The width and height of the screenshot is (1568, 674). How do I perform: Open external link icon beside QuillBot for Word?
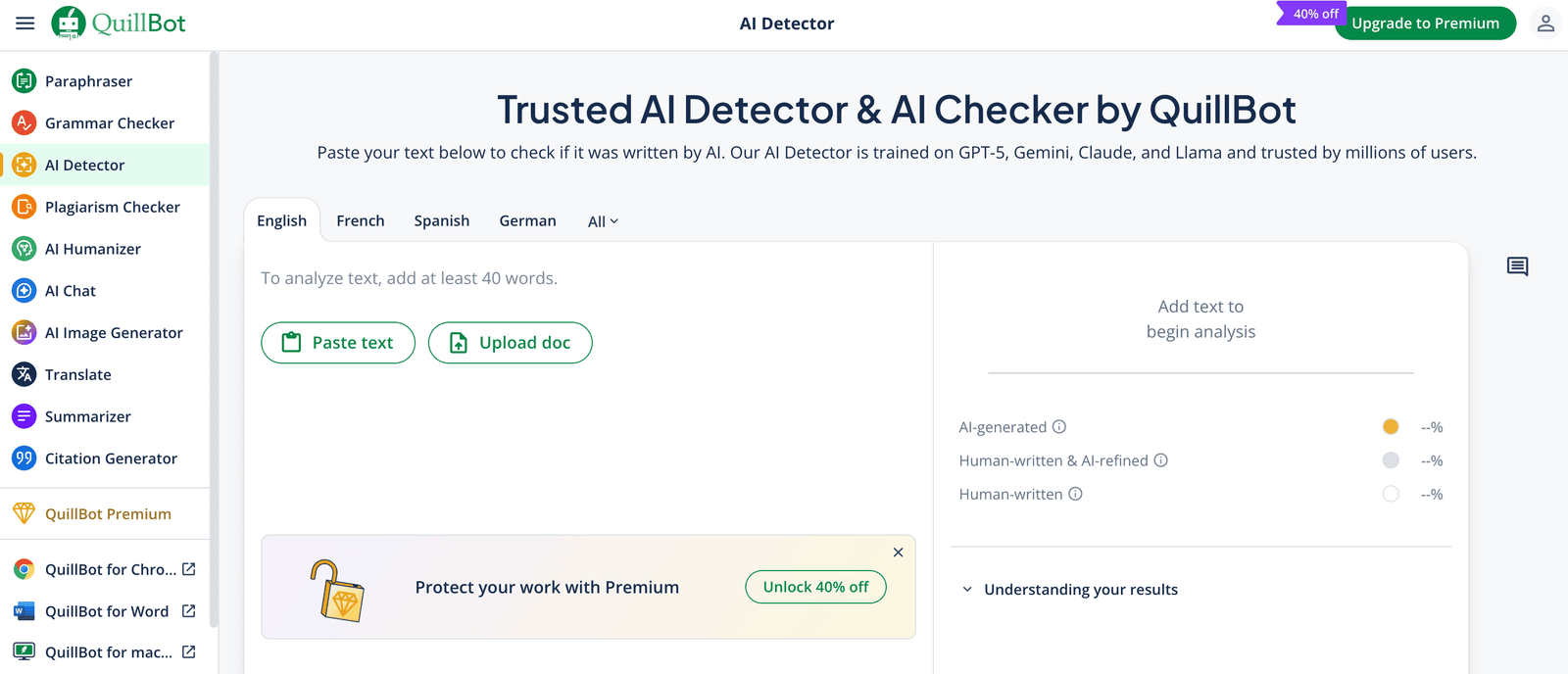[x=189, y=611]
